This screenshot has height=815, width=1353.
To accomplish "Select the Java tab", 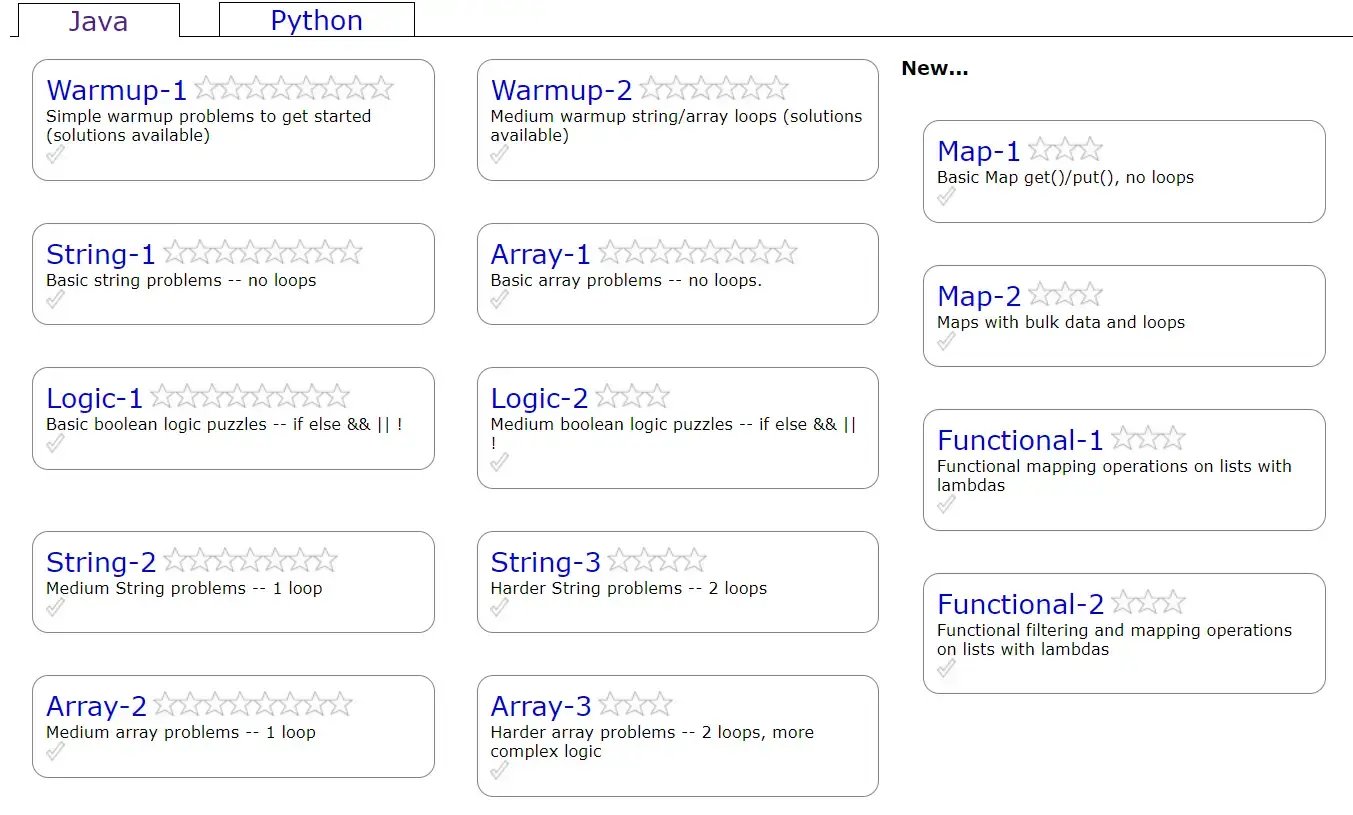I will click(98, 21).
